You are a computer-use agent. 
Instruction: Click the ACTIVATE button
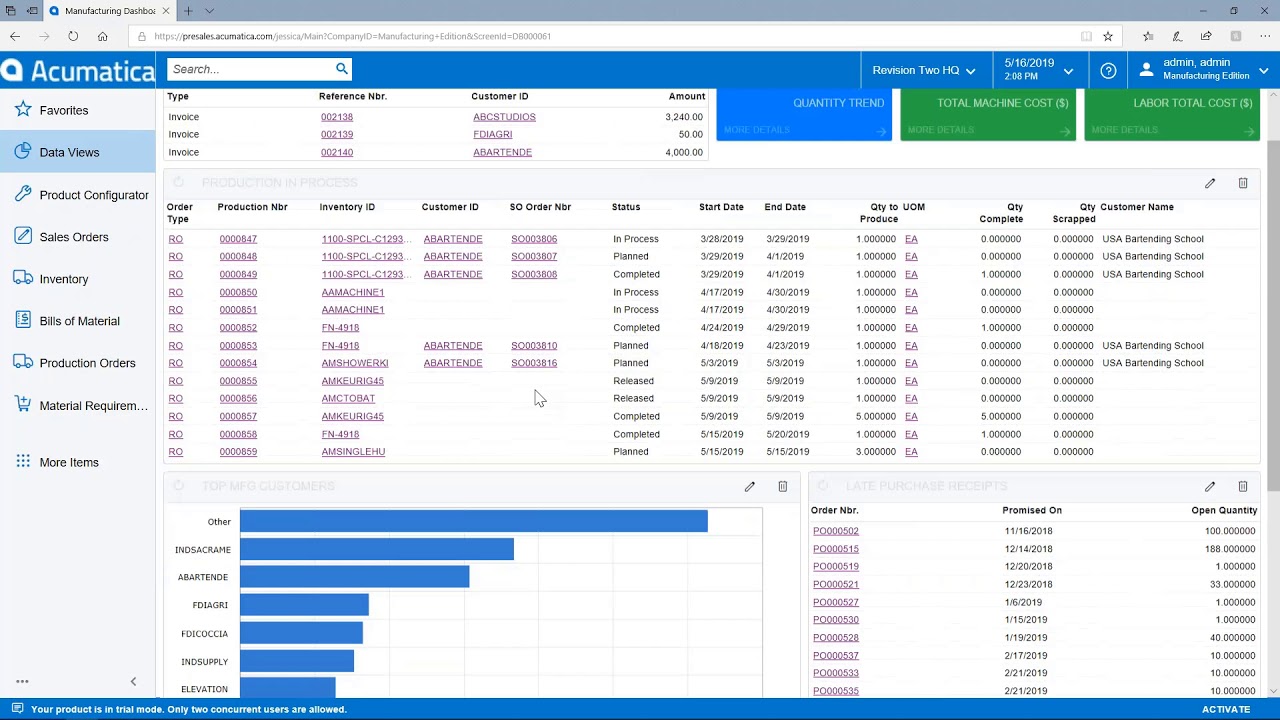(1226, 709)
